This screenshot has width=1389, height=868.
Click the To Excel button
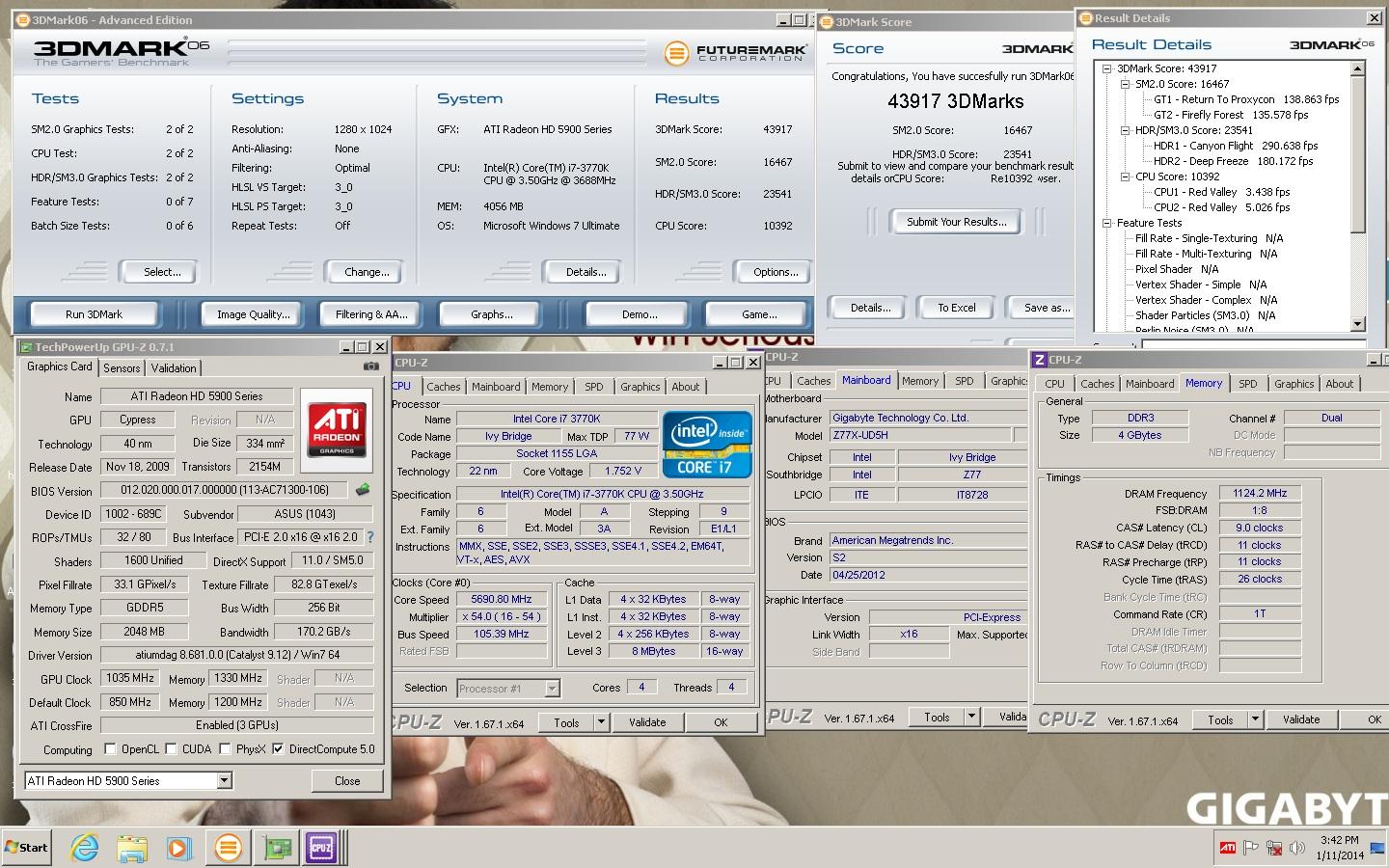pos(957,308)
